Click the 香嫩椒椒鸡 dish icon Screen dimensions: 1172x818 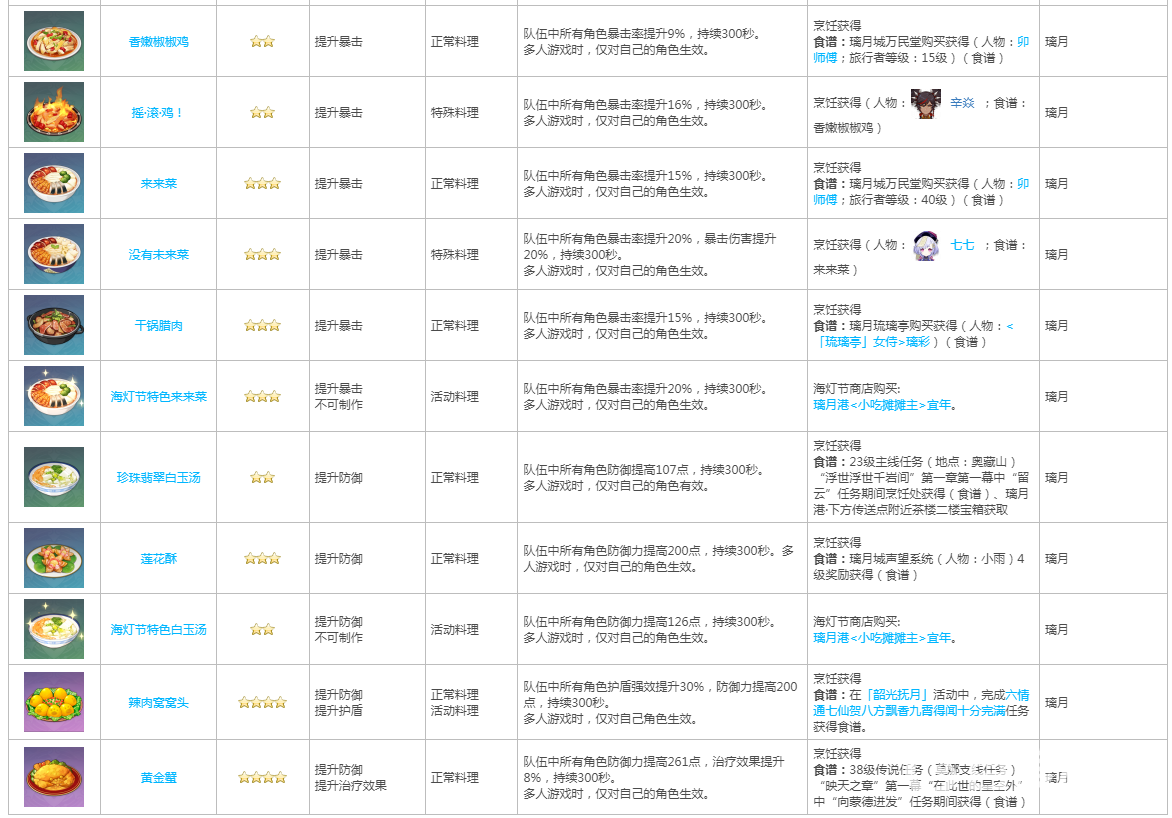coord(54,41)
